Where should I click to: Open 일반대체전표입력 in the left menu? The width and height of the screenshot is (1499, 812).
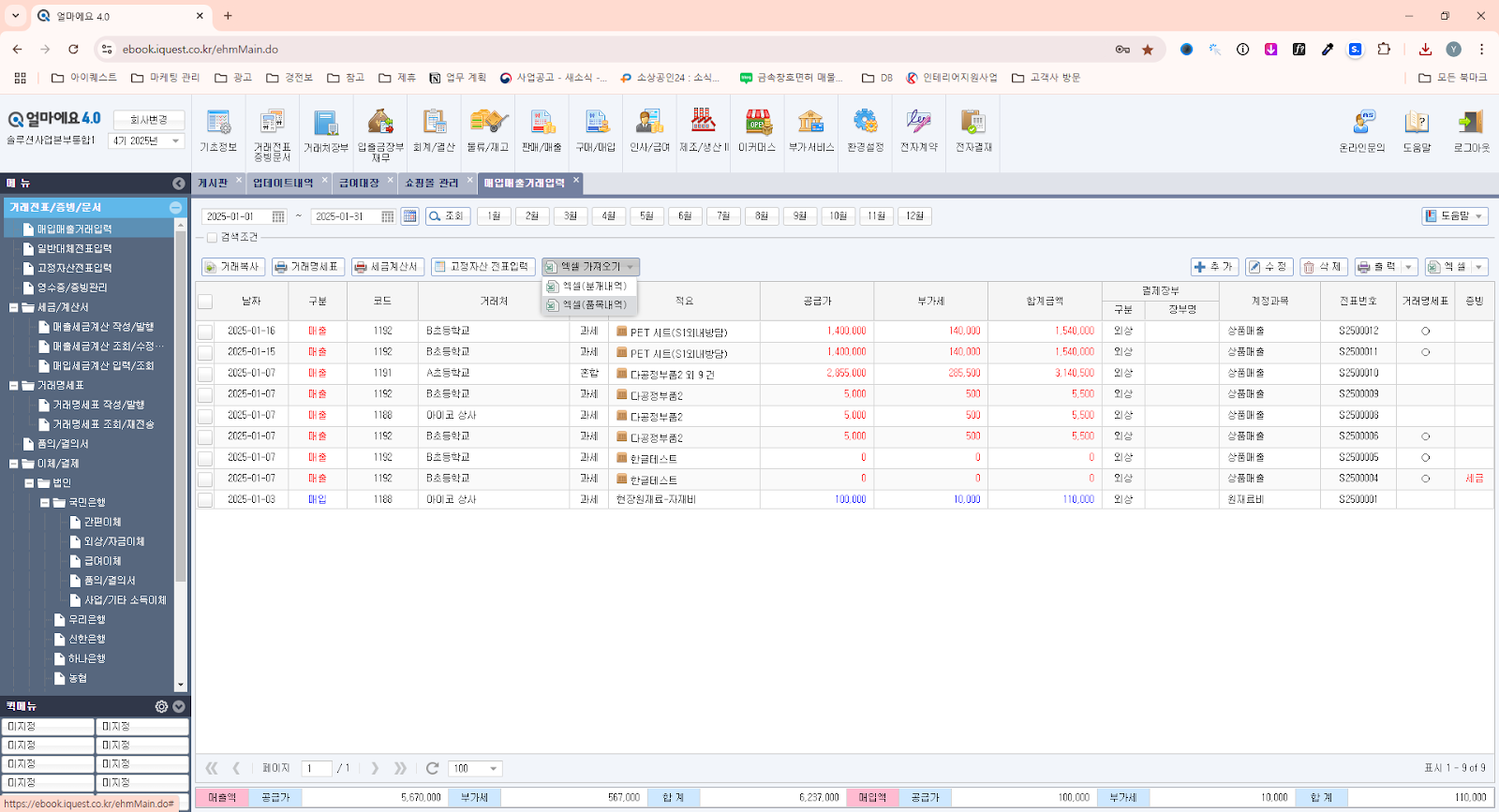click(74, 249)
